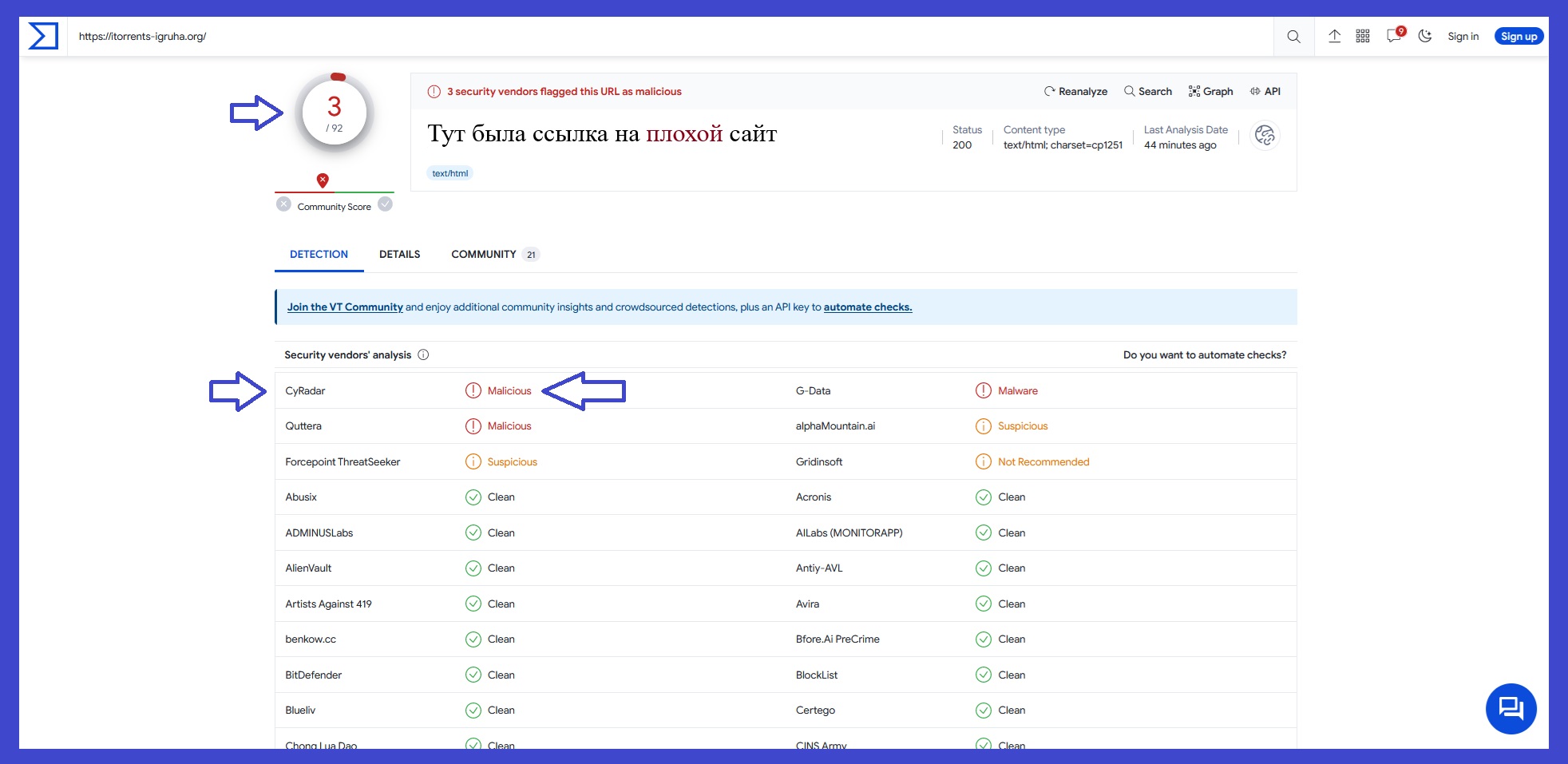
Task: Click the text/html tag
Action: click(450, 173)
